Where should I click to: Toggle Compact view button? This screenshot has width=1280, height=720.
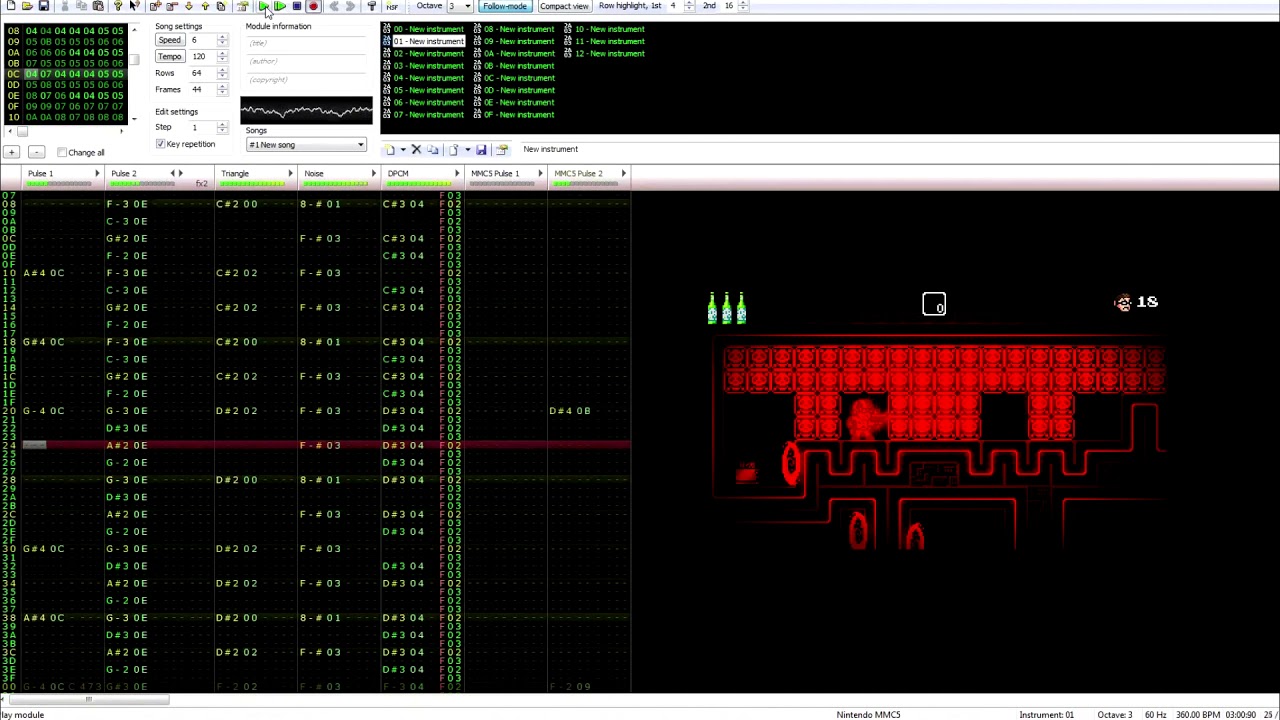(x=564, y=6)
